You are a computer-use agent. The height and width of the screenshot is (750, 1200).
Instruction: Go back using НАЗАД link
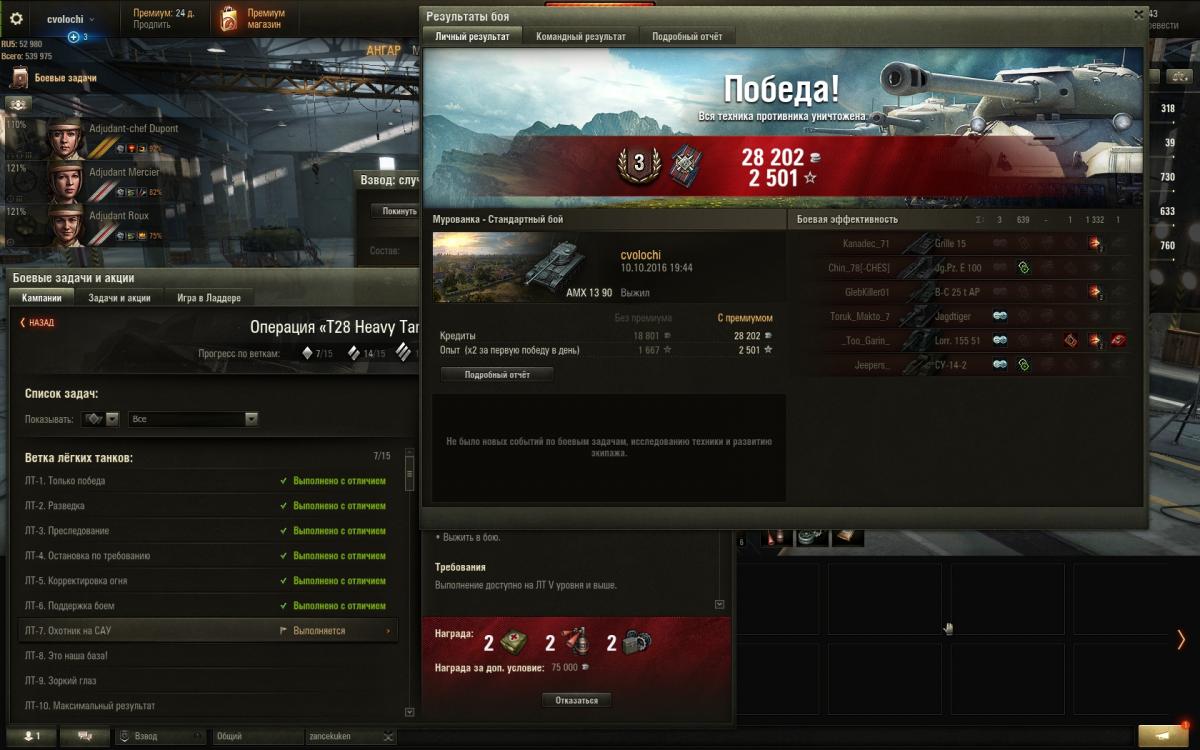pos(37,323)
